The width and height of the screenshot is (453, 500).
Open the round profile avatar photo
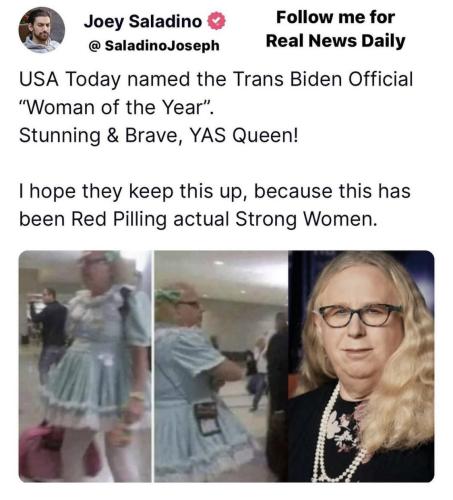[x=42, y=30]
